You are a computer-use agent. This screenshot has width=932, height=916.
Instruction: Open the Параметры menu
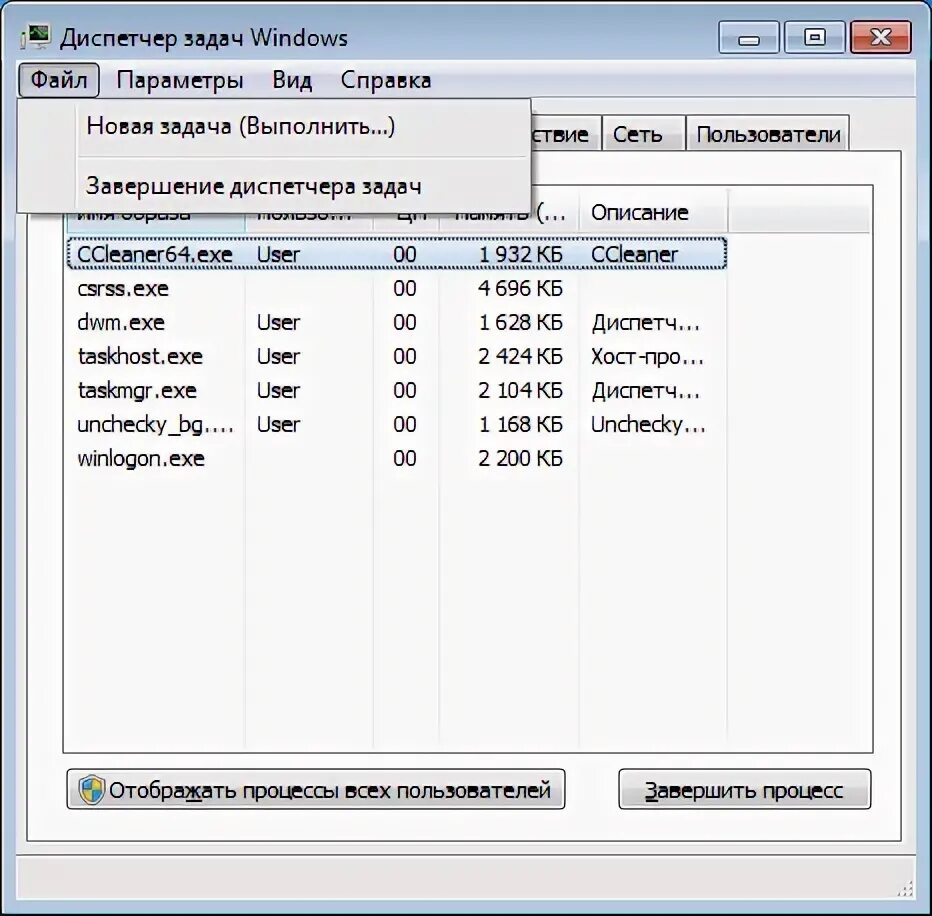click(180, 80)
